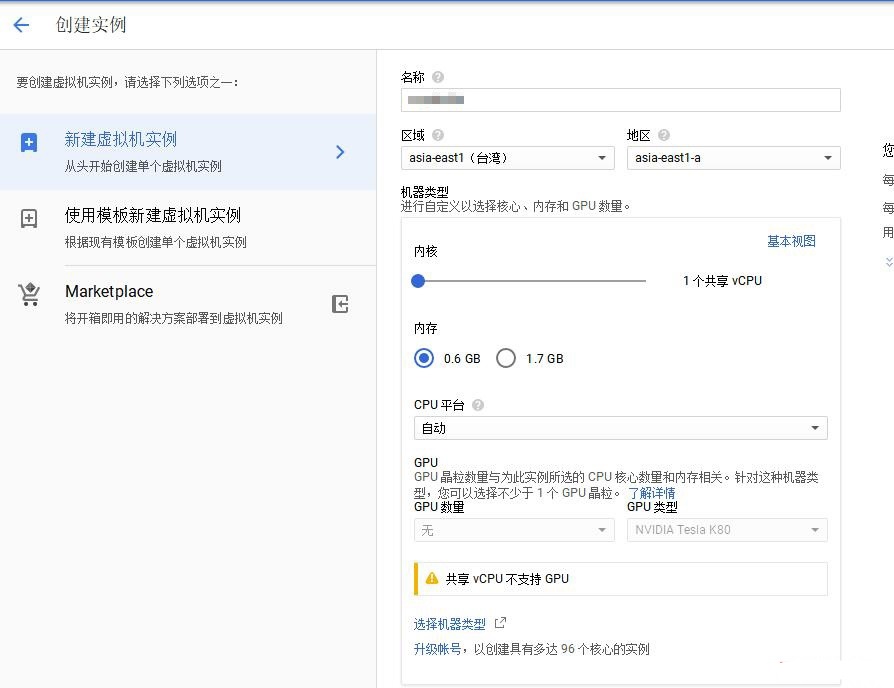The height and width of the screenshot is (688, 894).
Task: Click the instance name input field
Action: pyautogui.click(x=620, y=99)
